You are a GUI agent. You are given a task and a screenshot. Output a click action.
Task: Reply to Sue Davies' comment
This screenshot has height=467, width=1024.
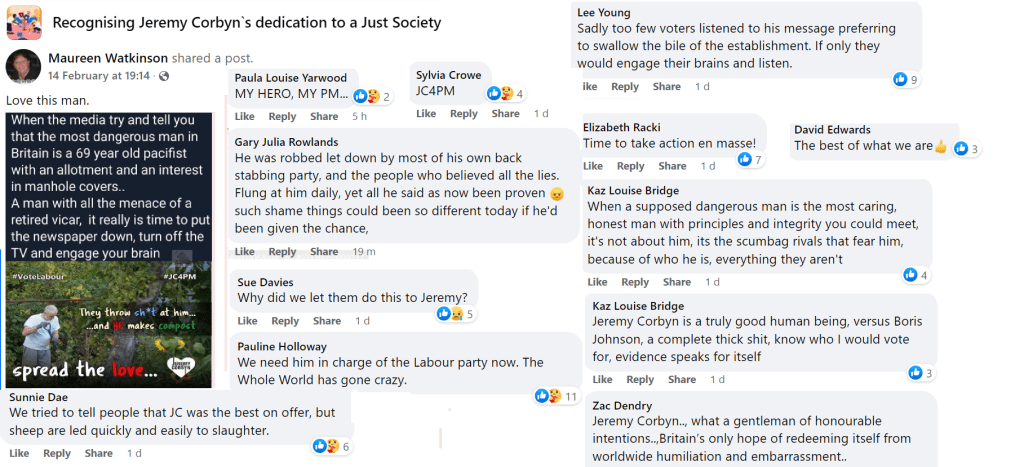click(285, 321)
